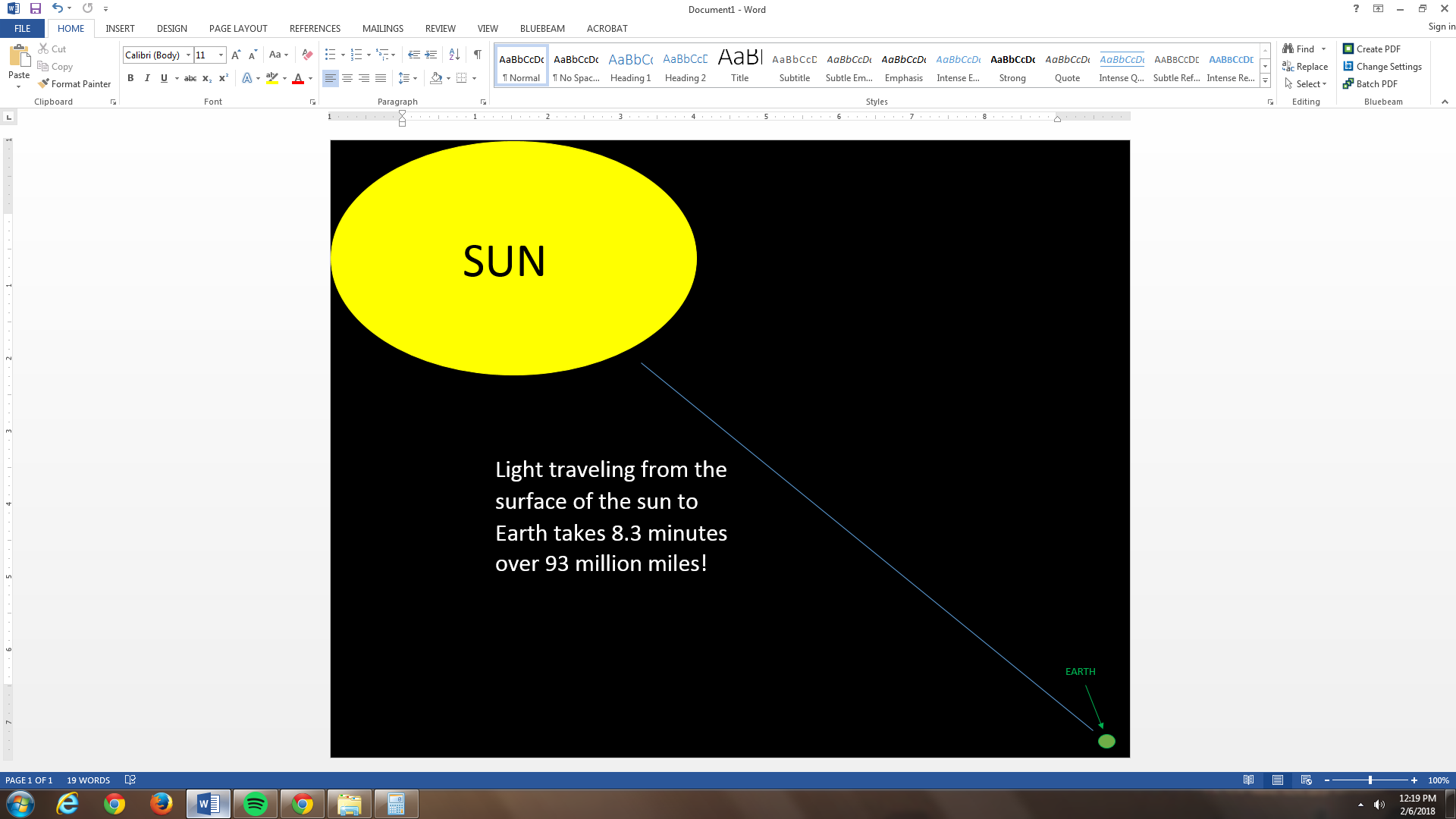Viewport: 1456px width, 819px height.
Task: Toggle Show/Hide paragraph marks
Action: pyautogui.click(x=477, y=55)
